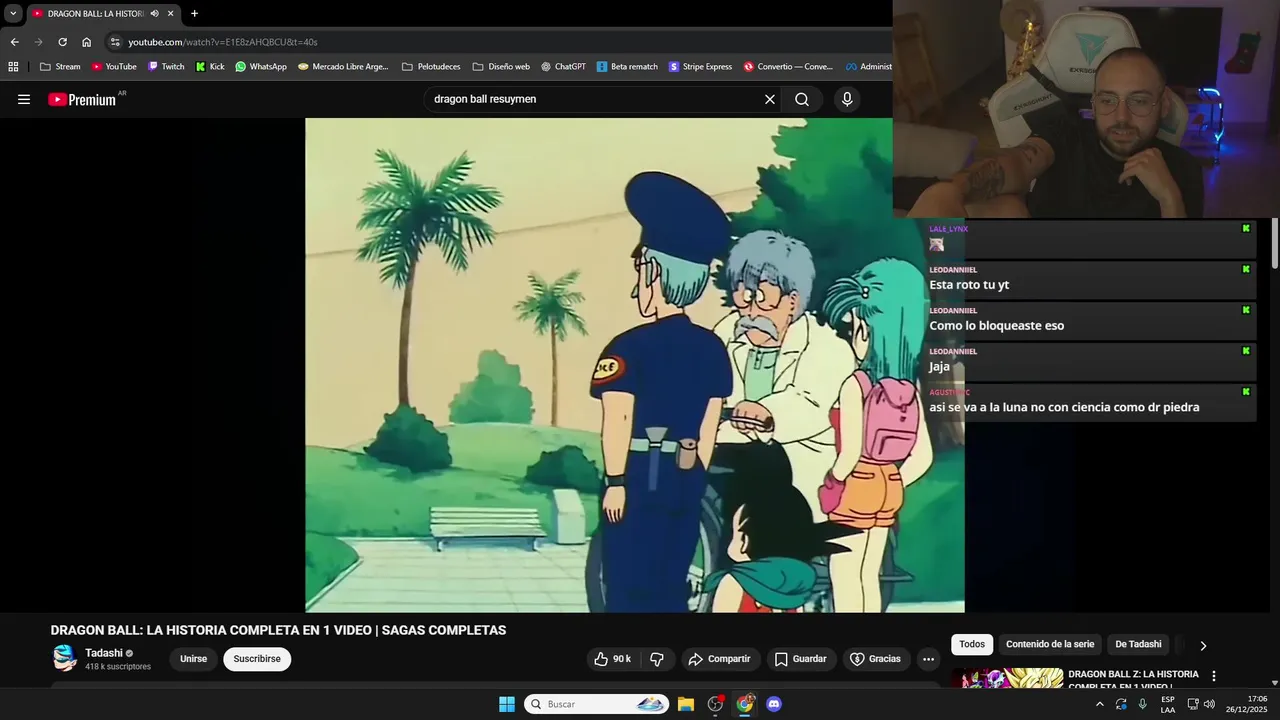1280x720 pixels.
Task: Open the Diseño web bookmark folder
Action: point(501,67)
